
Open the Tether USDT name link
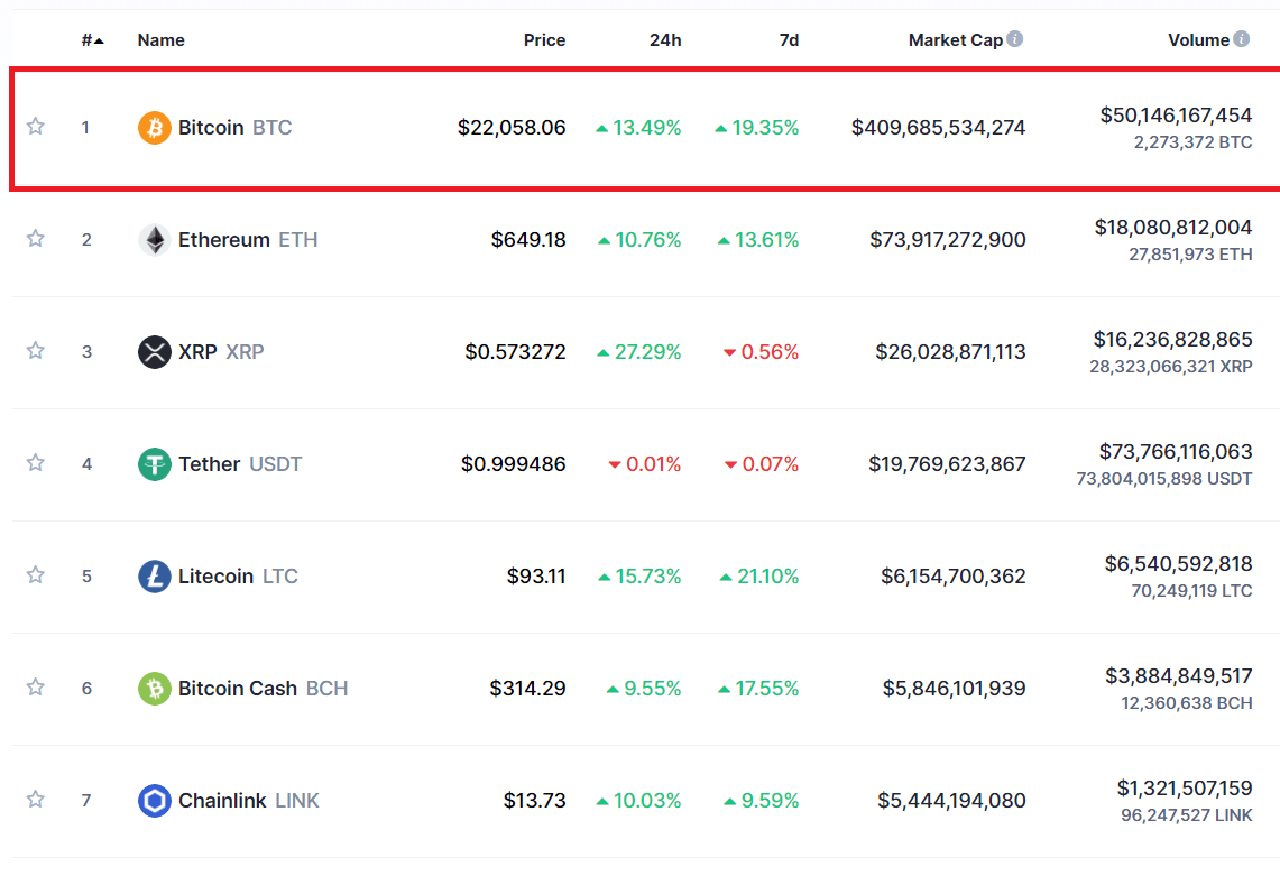(x=240, y=464)
